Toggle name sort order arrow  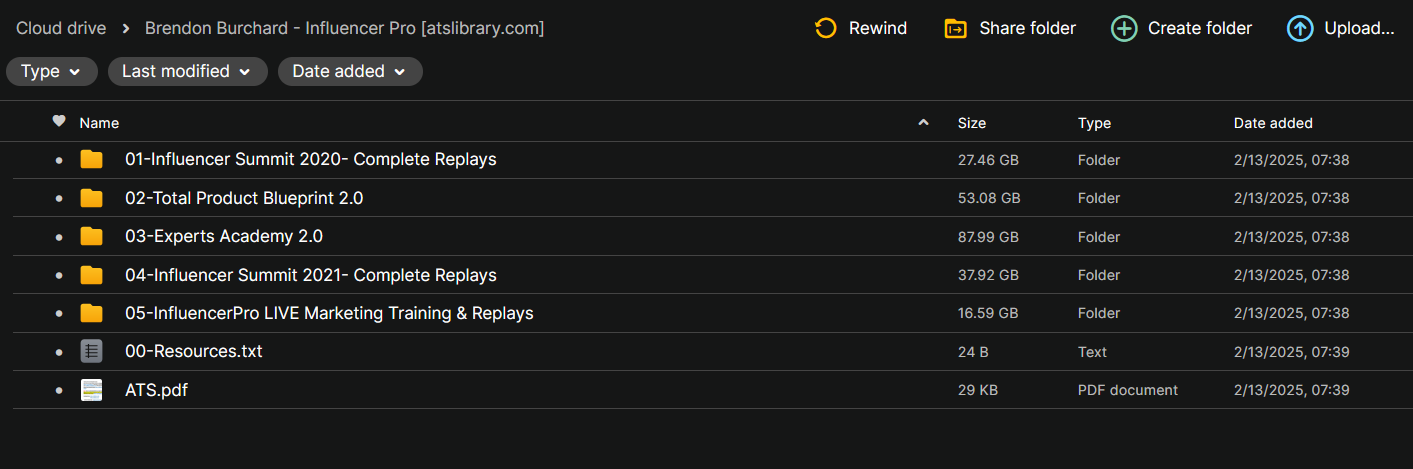[923, 123]
